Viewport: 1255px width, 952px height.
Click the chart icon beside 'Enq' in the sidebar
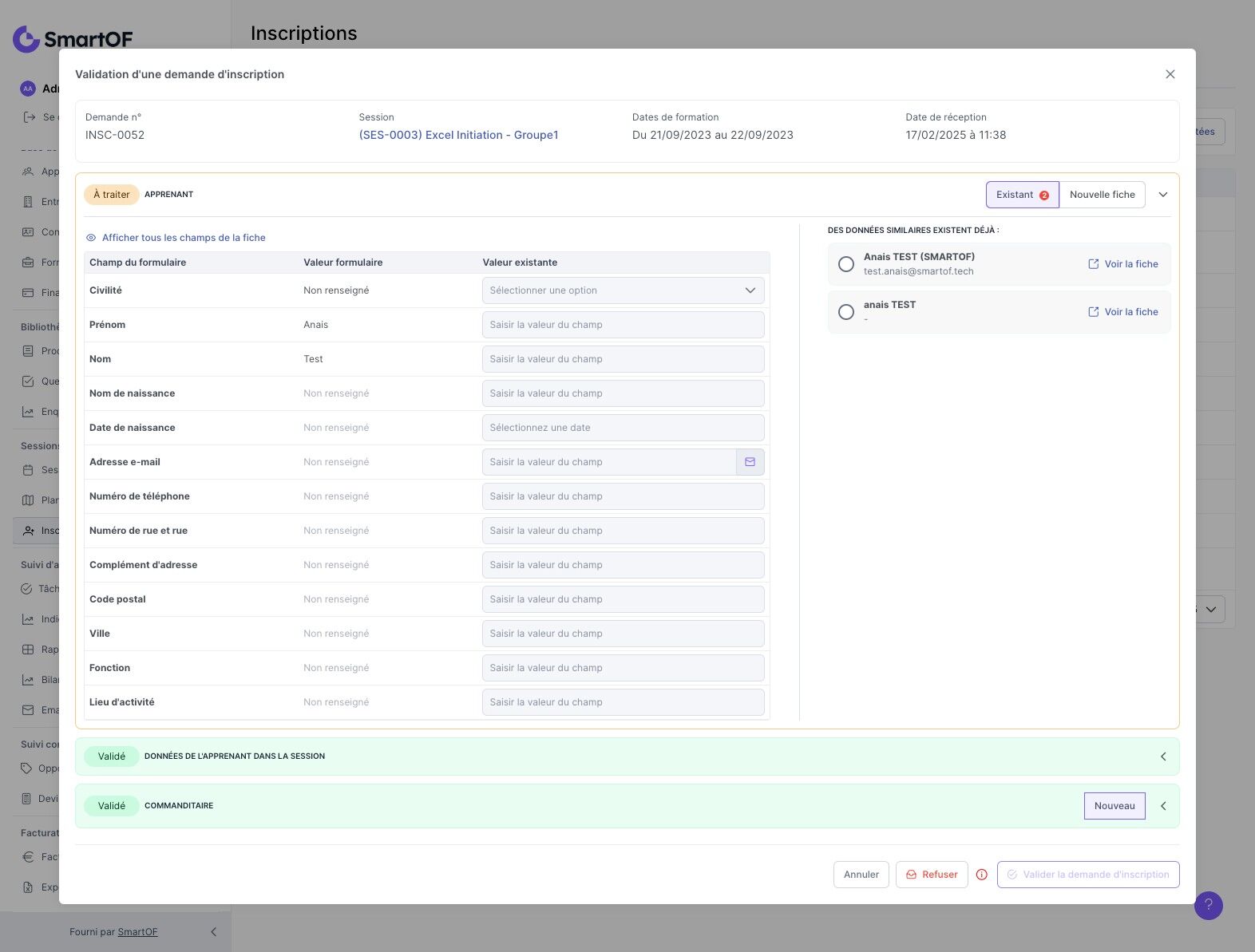tap(28, 412)
